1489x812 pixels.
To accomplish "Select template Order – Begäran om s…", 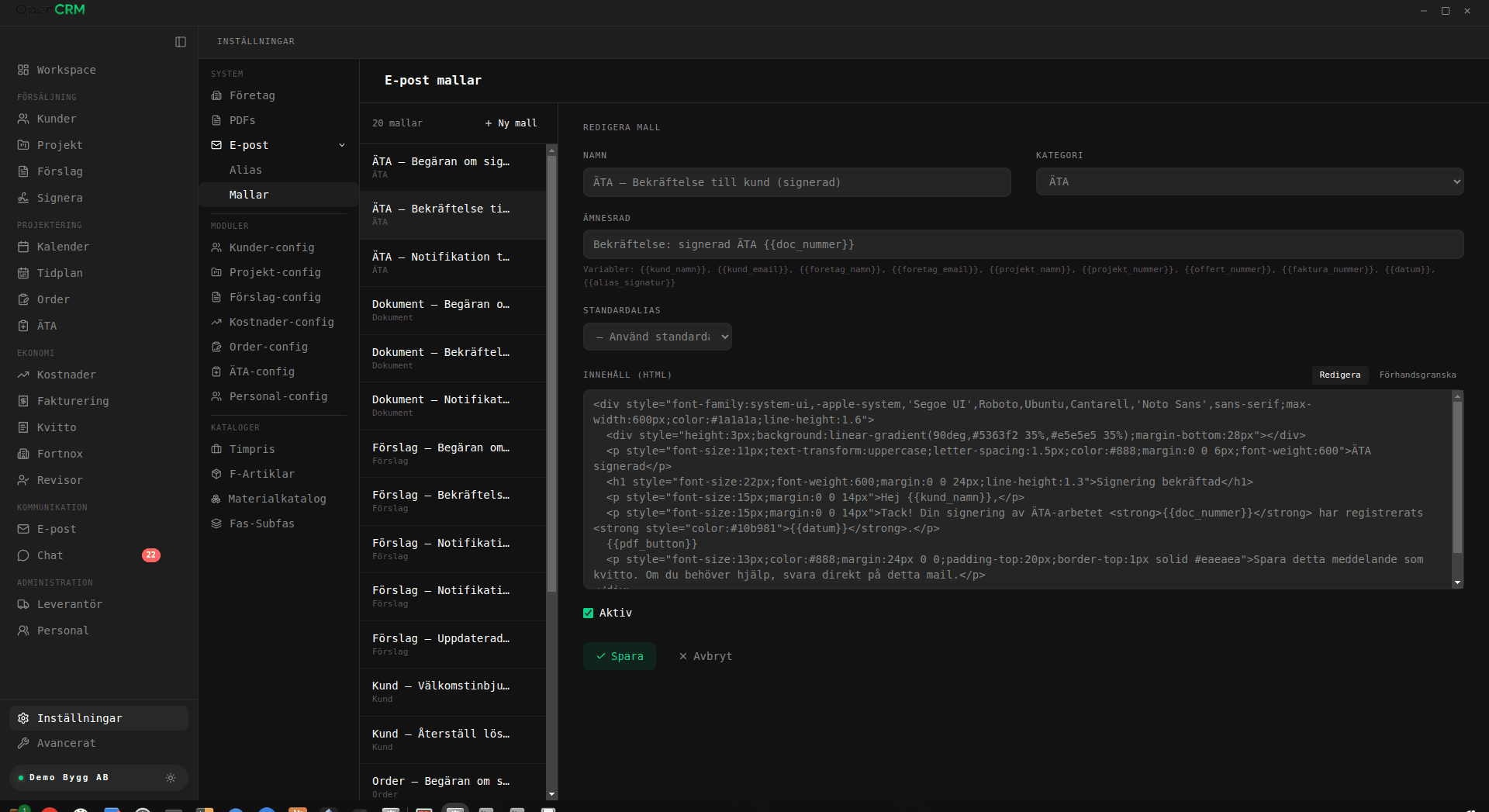I will click(x=453, y=783).
